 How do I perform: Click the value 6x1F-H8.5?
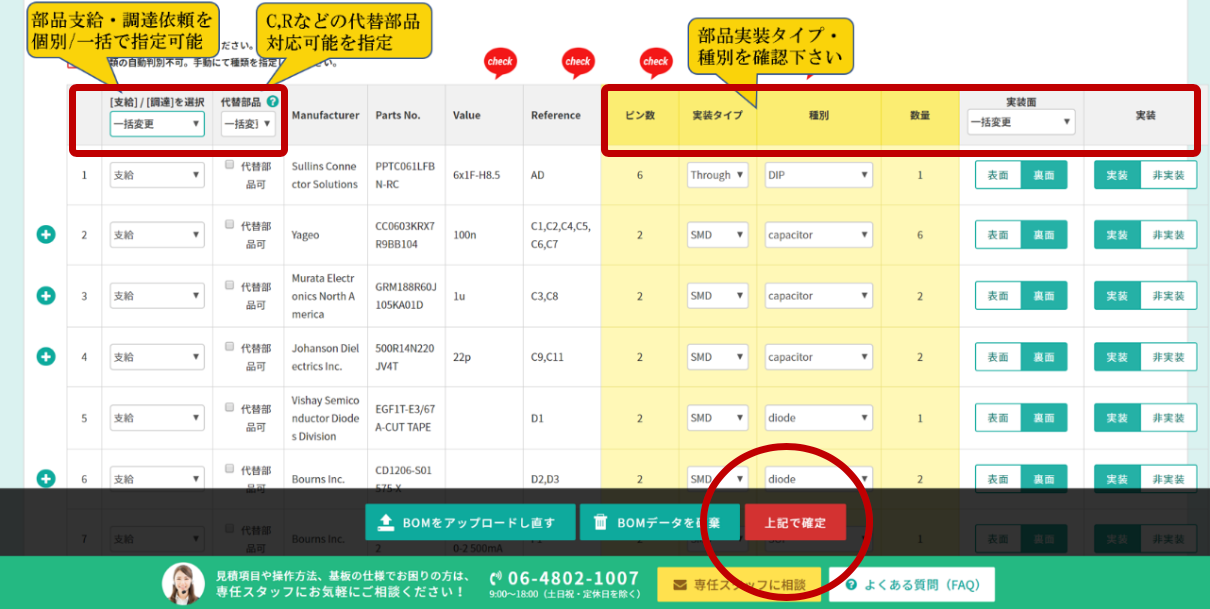[476, 175]
